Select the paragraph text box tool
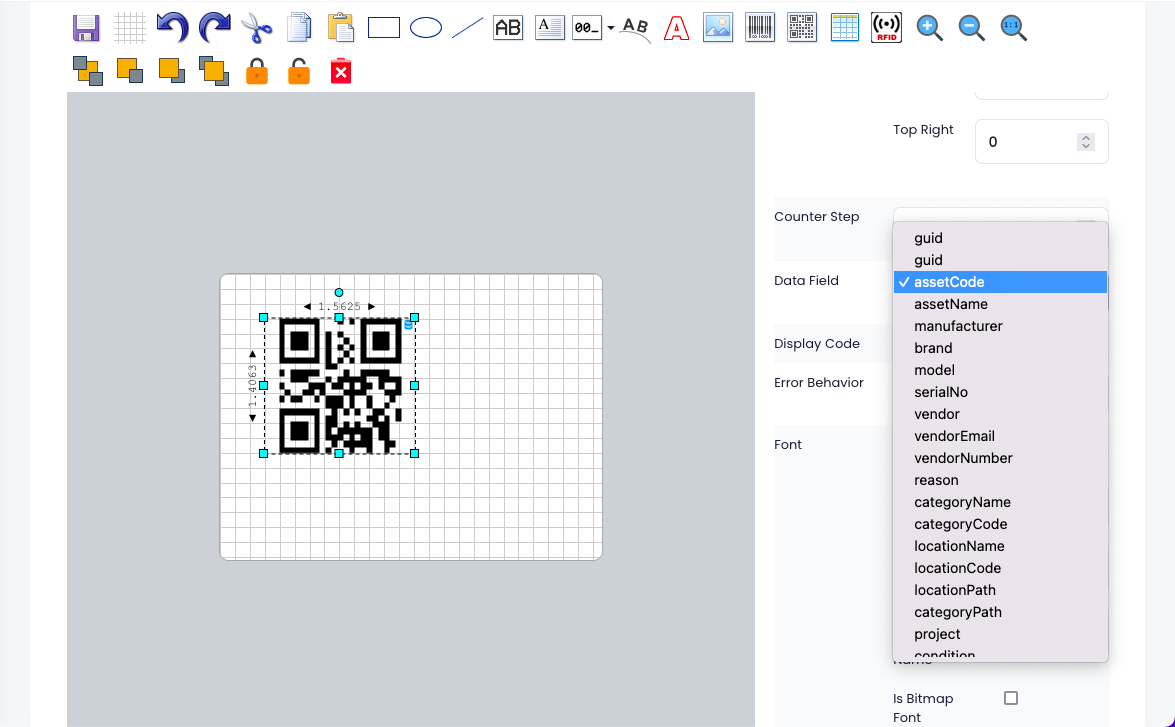The width and height of the screenshot is (1175, 727). [x=549, y=28]
